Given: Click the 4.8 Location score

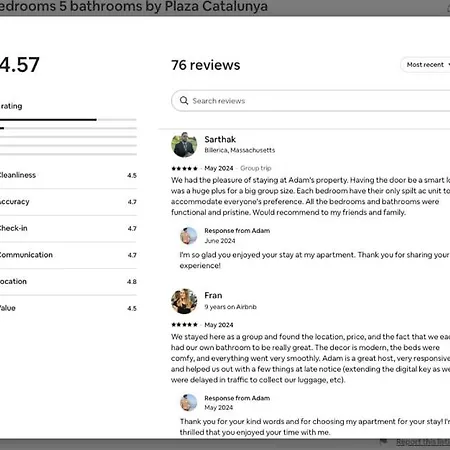Looking at the screenshot, I should coord(132,282).
